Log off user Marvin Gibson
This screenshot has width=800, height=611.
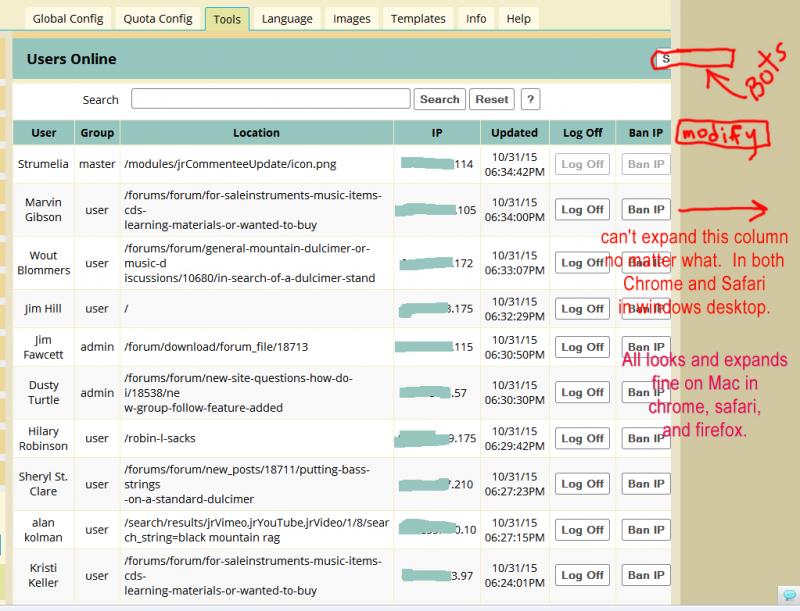[582, 210]
